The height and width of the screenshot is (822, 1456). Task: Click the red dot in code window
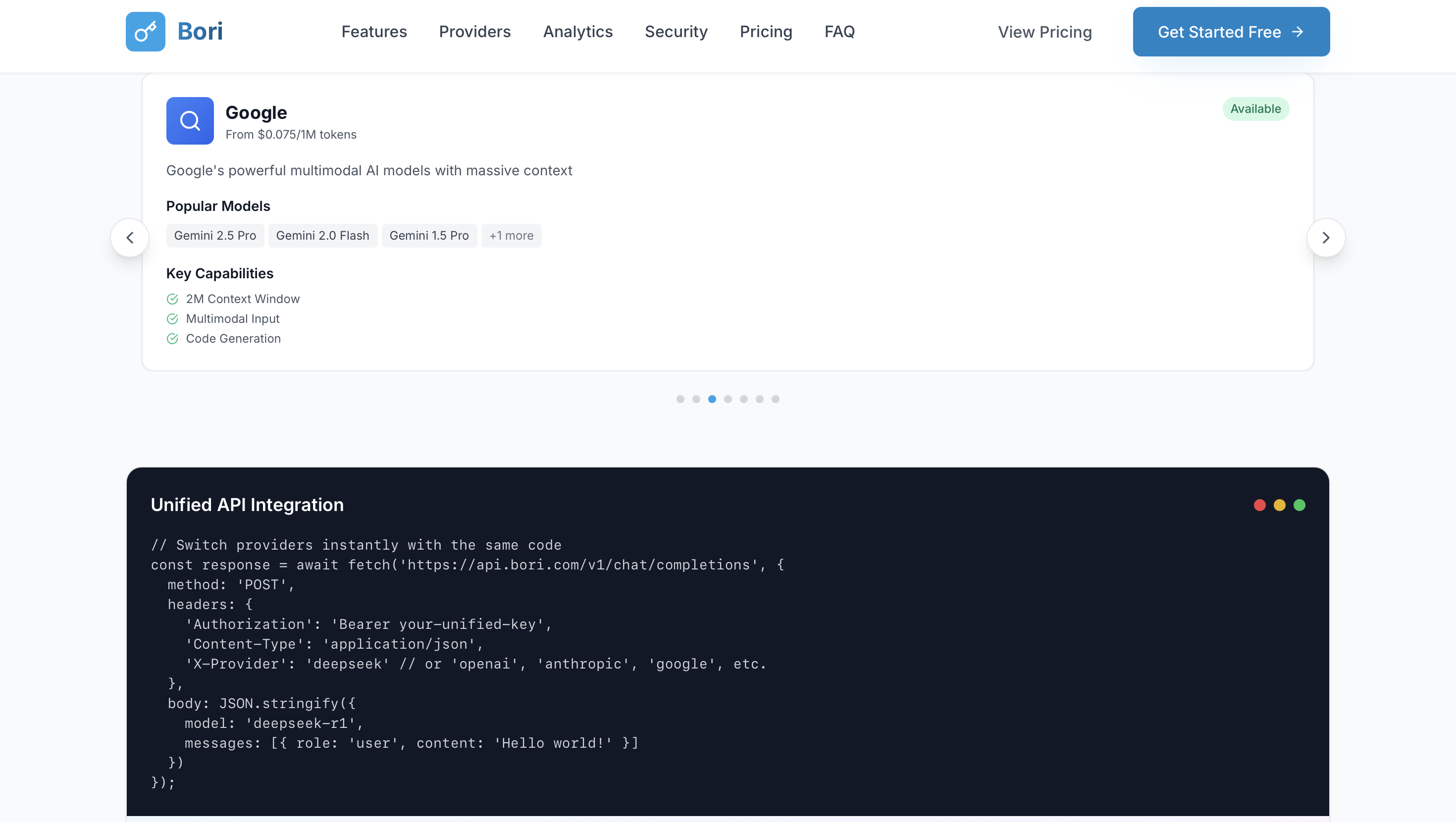pos(1260,505)
